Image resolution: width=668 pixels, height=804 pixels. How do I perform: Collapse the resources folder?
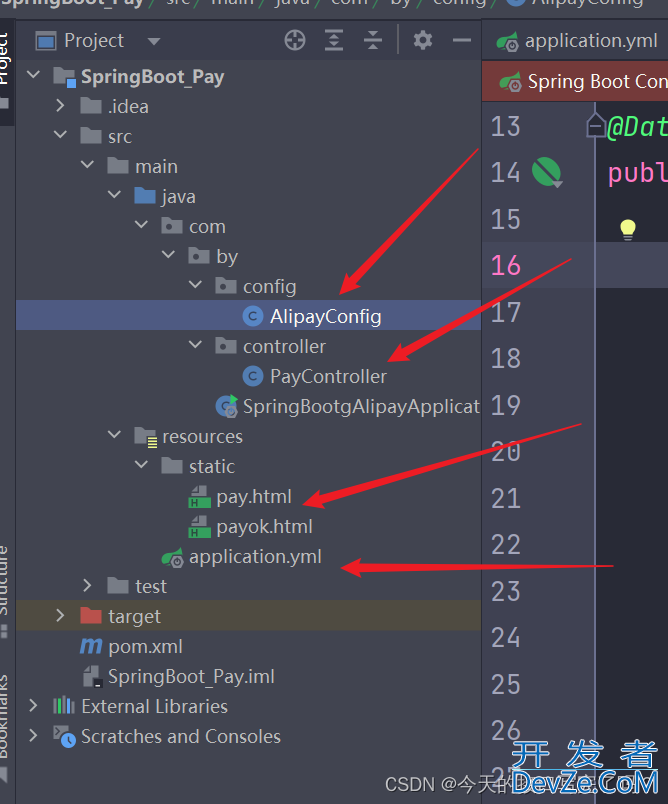pyautogui.click(x=115, y=434)
